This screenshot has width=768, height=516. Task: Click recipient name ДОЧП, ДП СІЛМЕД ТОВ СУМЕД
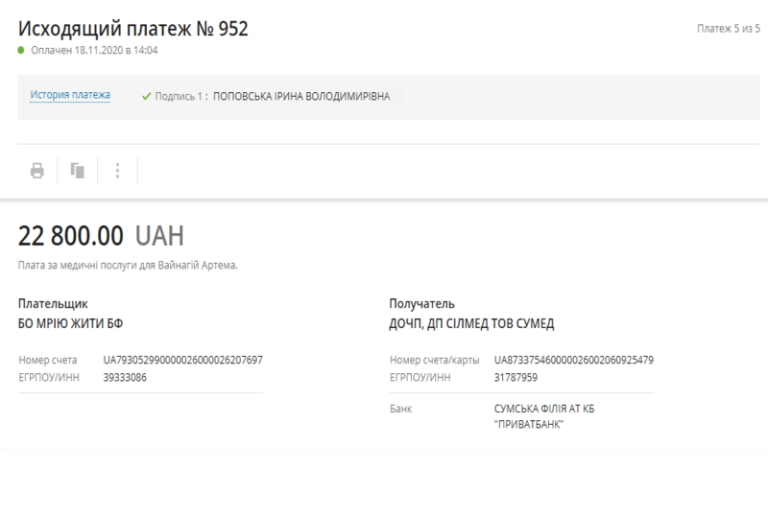[x=471, y=323]
